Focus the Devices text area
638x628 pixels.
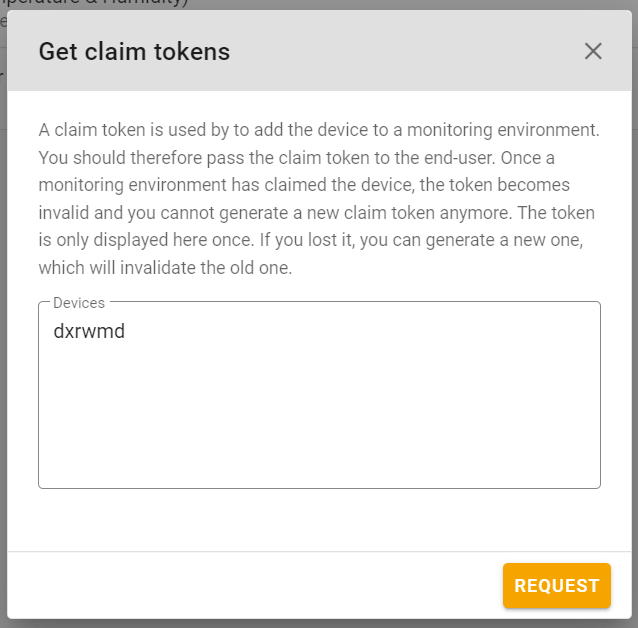(319, 395)
